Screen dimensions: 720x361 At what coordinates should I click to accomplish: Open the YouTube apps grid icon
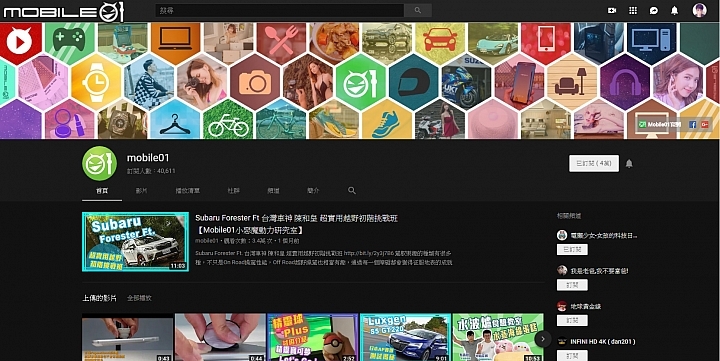(x=633, y=11)
